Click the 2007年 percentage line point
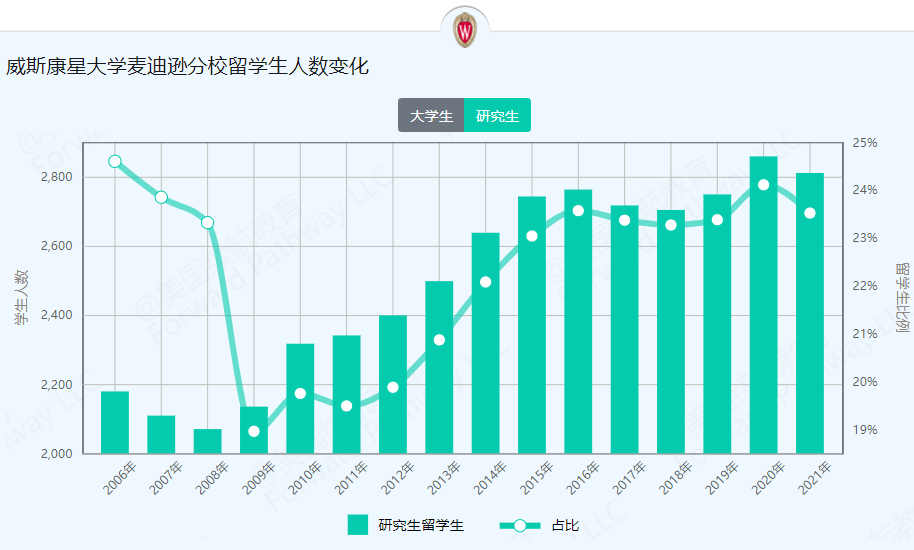 (161, 198)
